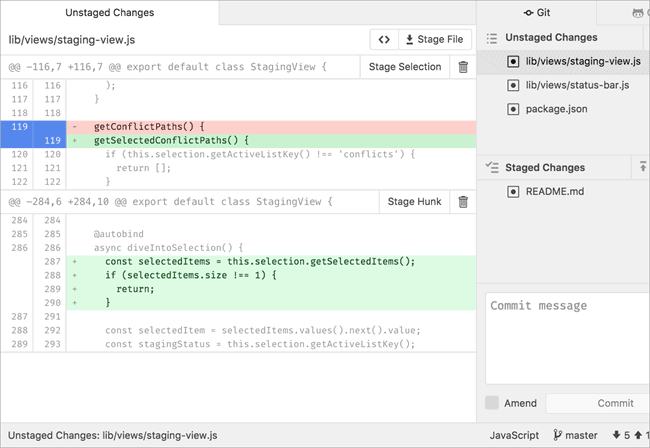The image size is (650, 448).
Task: Click the unstage all up-arrow icon
Action: pyautogui.click(x=641, y=167)
